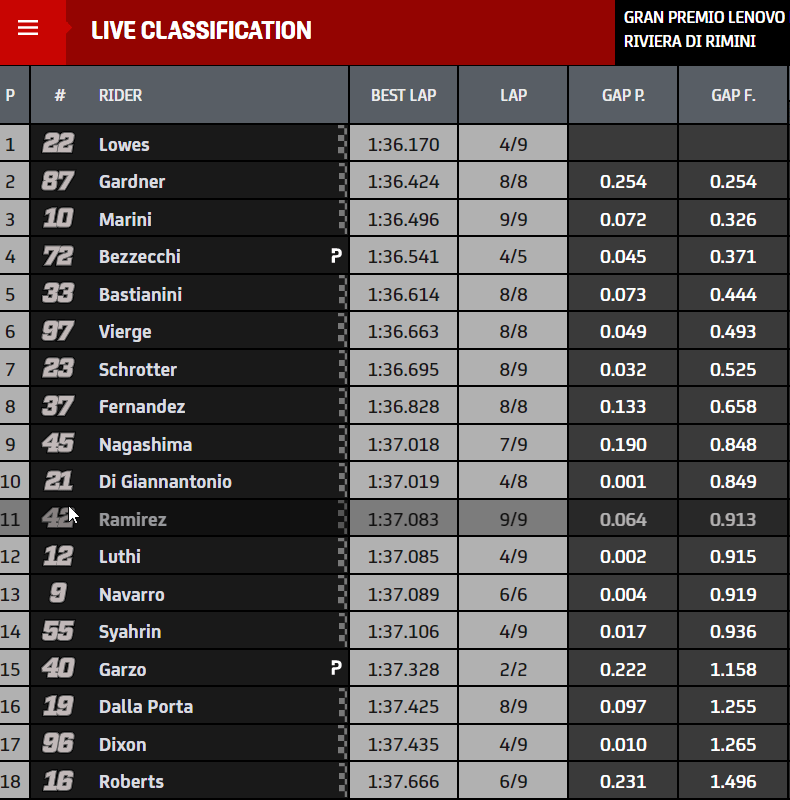Click the pit 'P' icon beside Bezzecchi
This screenshot has height=800, width=790.
336,257
